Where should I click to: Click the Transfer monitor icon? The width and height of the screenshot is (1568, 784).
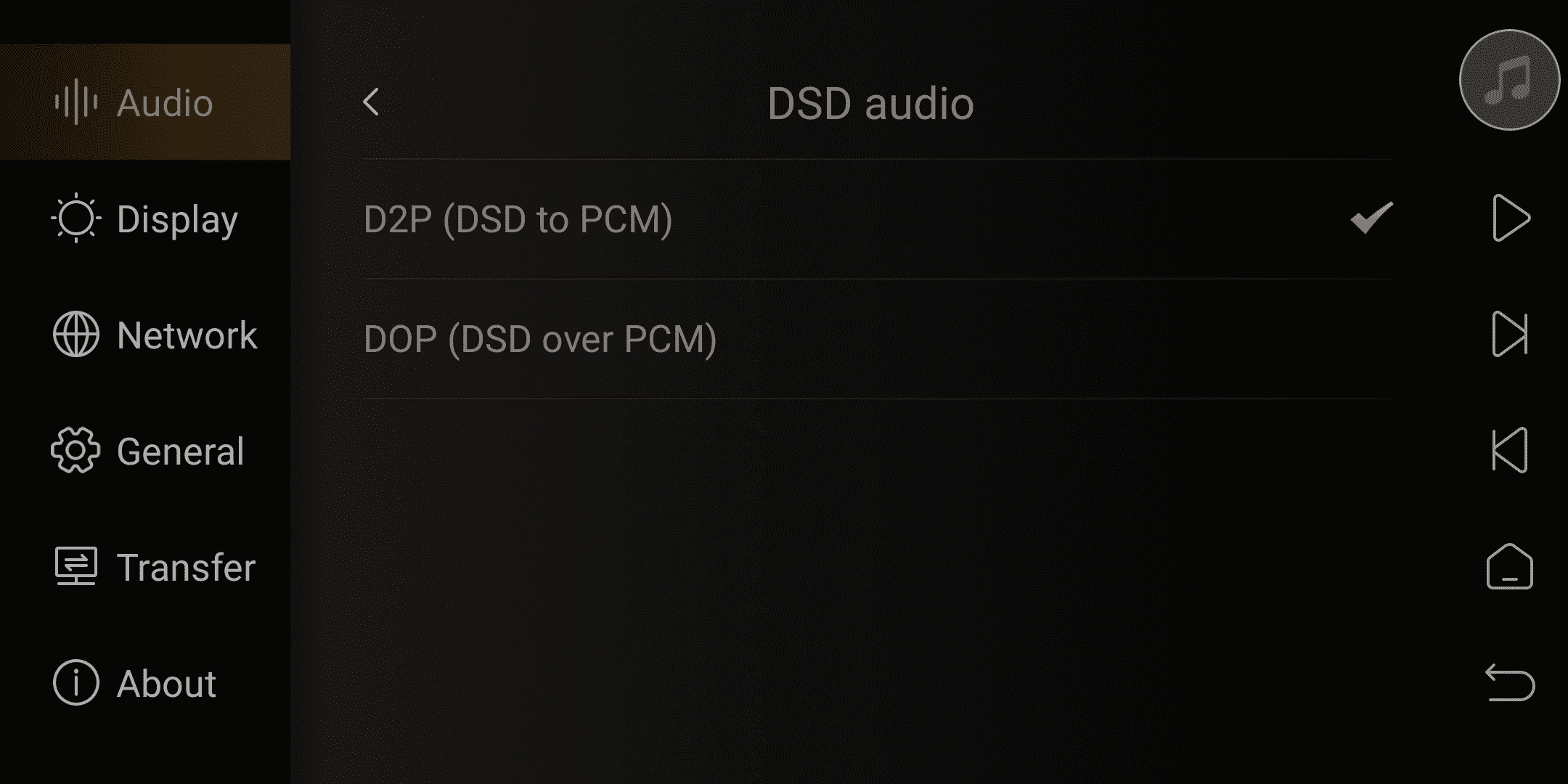76,566
